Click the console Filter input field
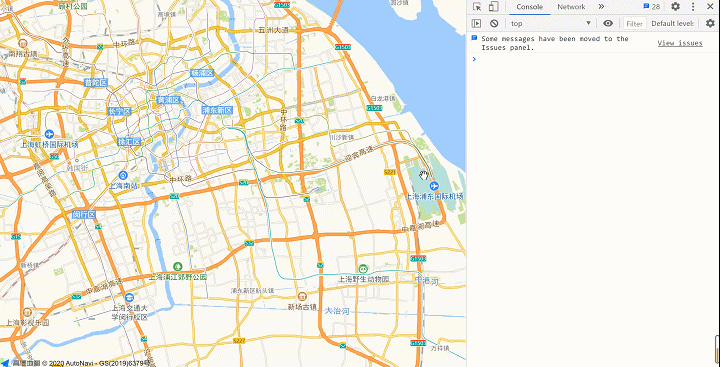The width and height of the screenshot is (720, 367). [x=635, y=23]
